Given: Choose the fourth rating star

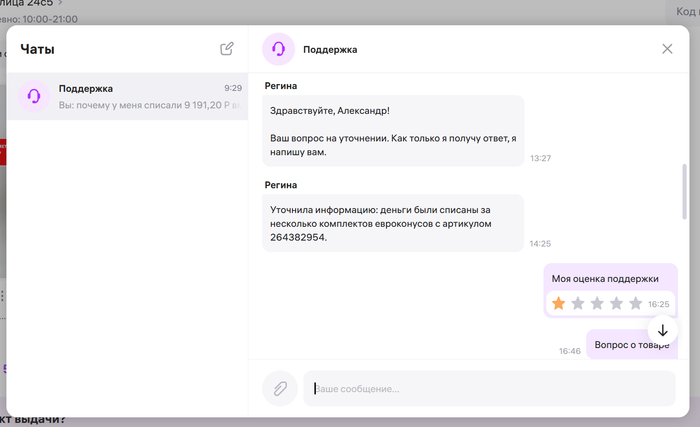Looking at the screenshot, I should pos(615,303).
